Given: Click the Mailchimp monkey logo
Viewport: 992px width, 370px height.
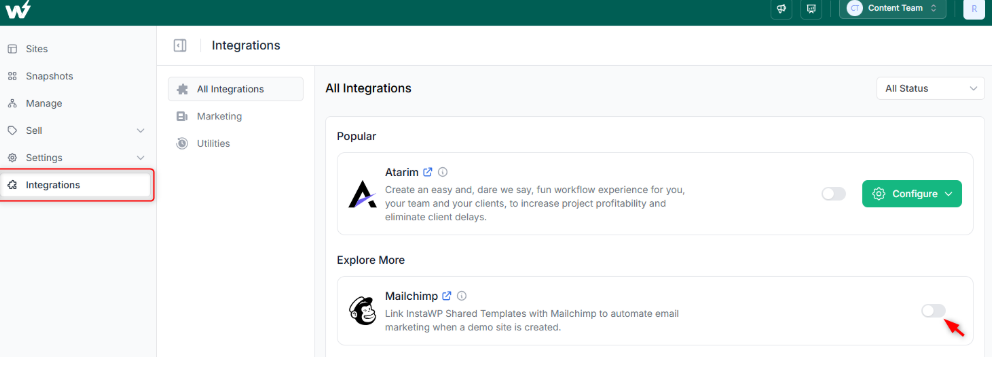Looking at the screenshot, I should 363,311.
